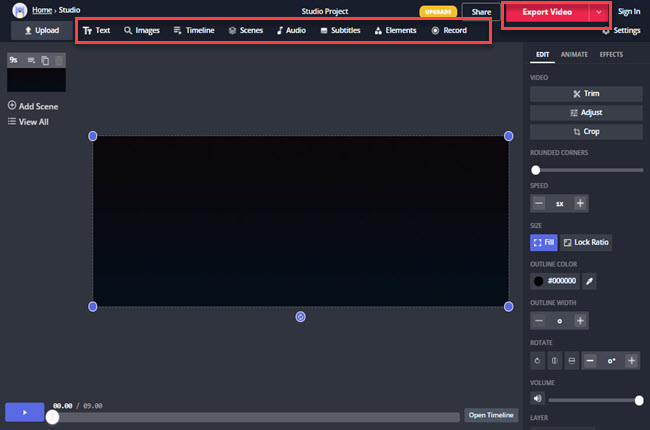Click the duplicate scene icon
The height and width of the screenshot is (430, 650).
tap(45, 61)
